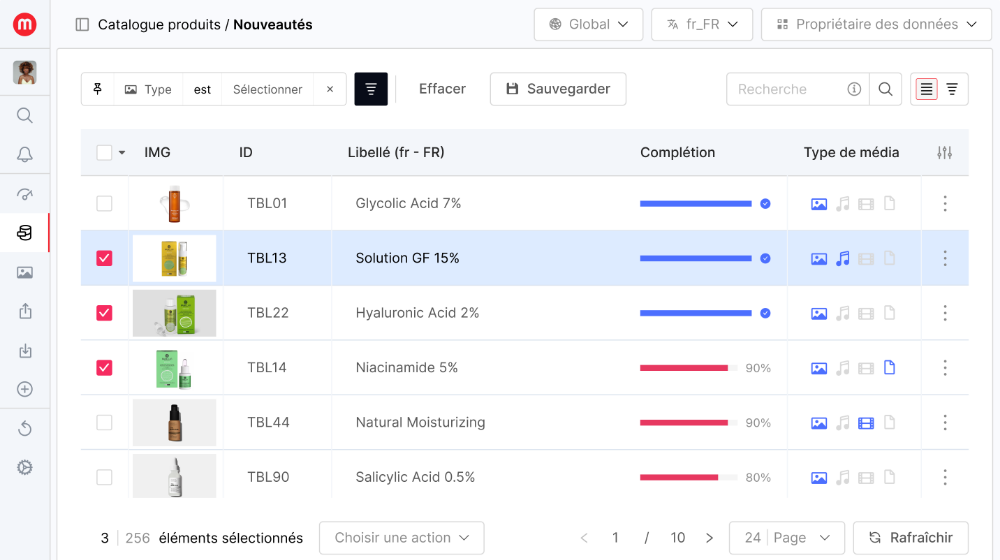Viewport: 1000px width, 560px height.
Task: Click the pin filter icon
Action: tap(98, 89)
